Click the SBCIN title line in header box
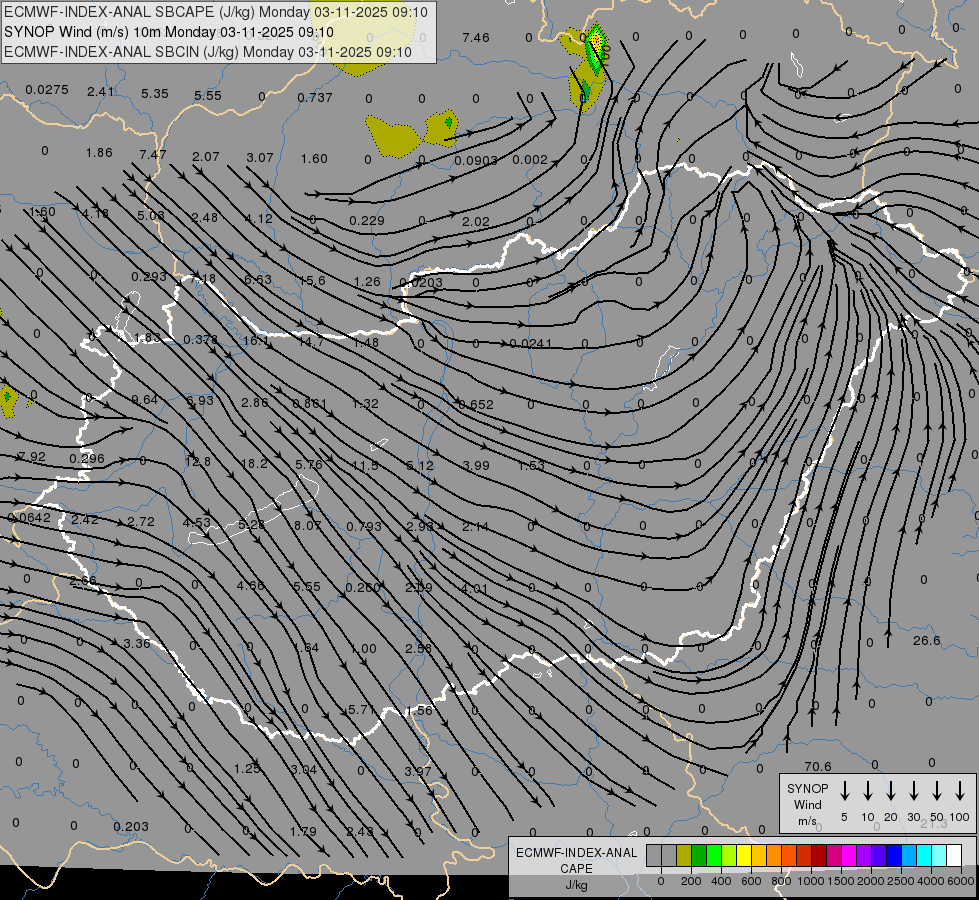The height and width of the screenshot is (900, 979). click(208, 52)
